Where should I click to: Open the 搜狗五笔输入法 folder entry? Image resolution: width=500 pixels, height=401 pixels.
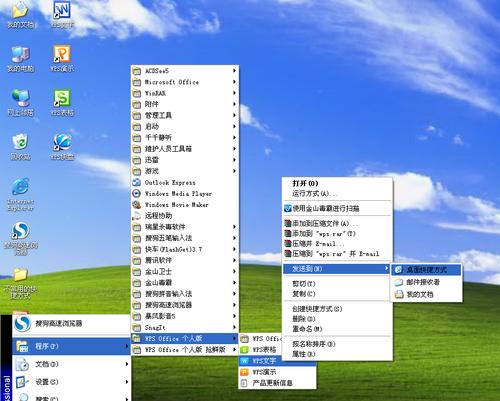coord(185,238)
